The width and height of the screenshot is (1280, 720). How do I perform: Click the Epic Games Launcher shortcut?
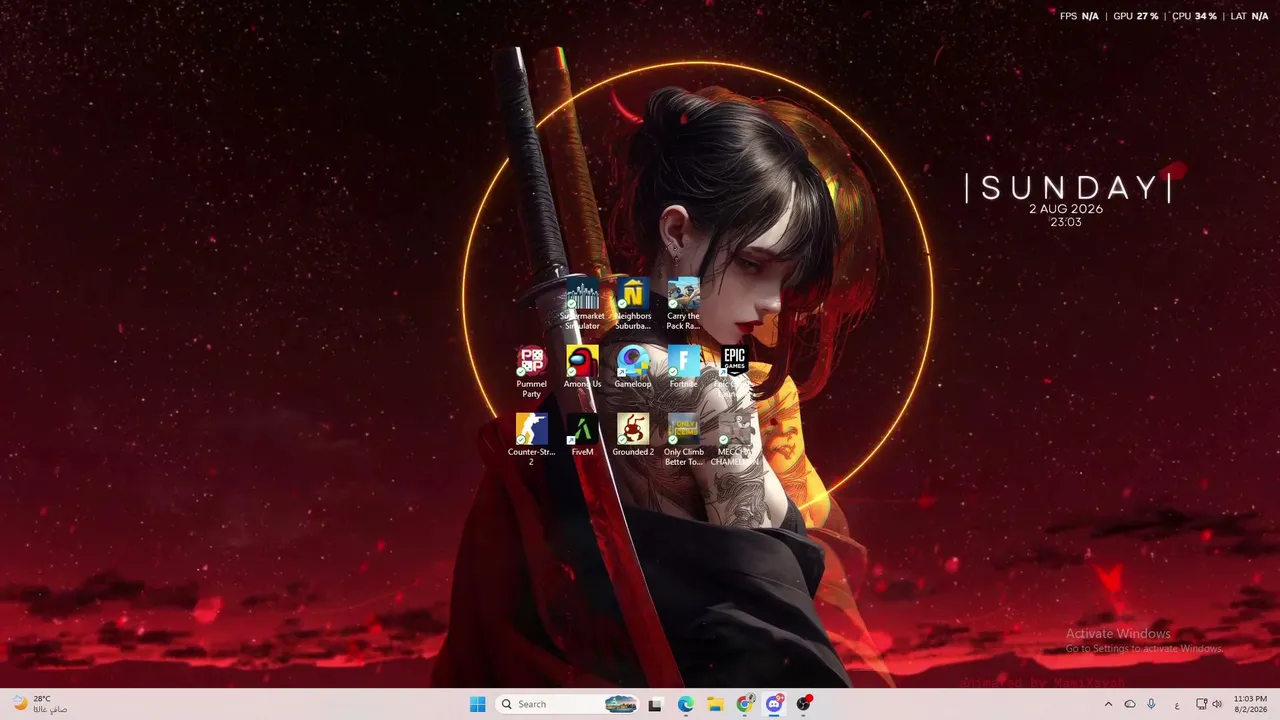tap(734, 372)
